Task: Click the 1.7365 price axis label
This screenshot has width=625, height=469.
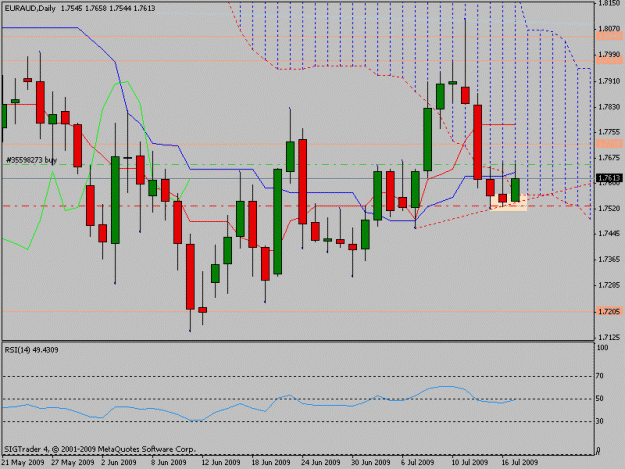Action: [x=609, y=259]
